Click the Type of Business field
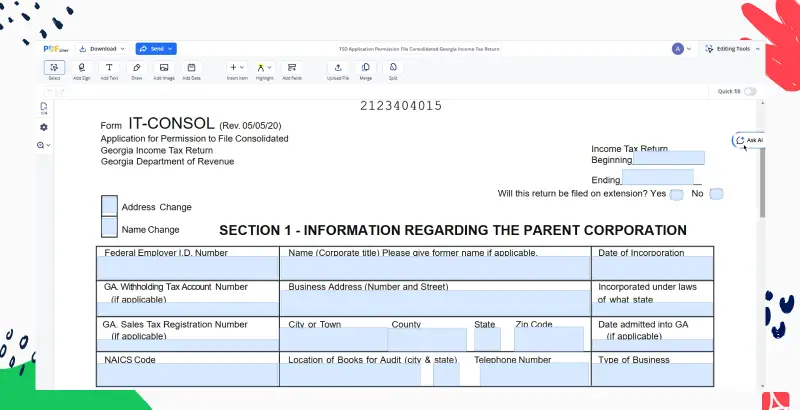Image resolution: width=800 pixels, height=410 pixels. 653,374
